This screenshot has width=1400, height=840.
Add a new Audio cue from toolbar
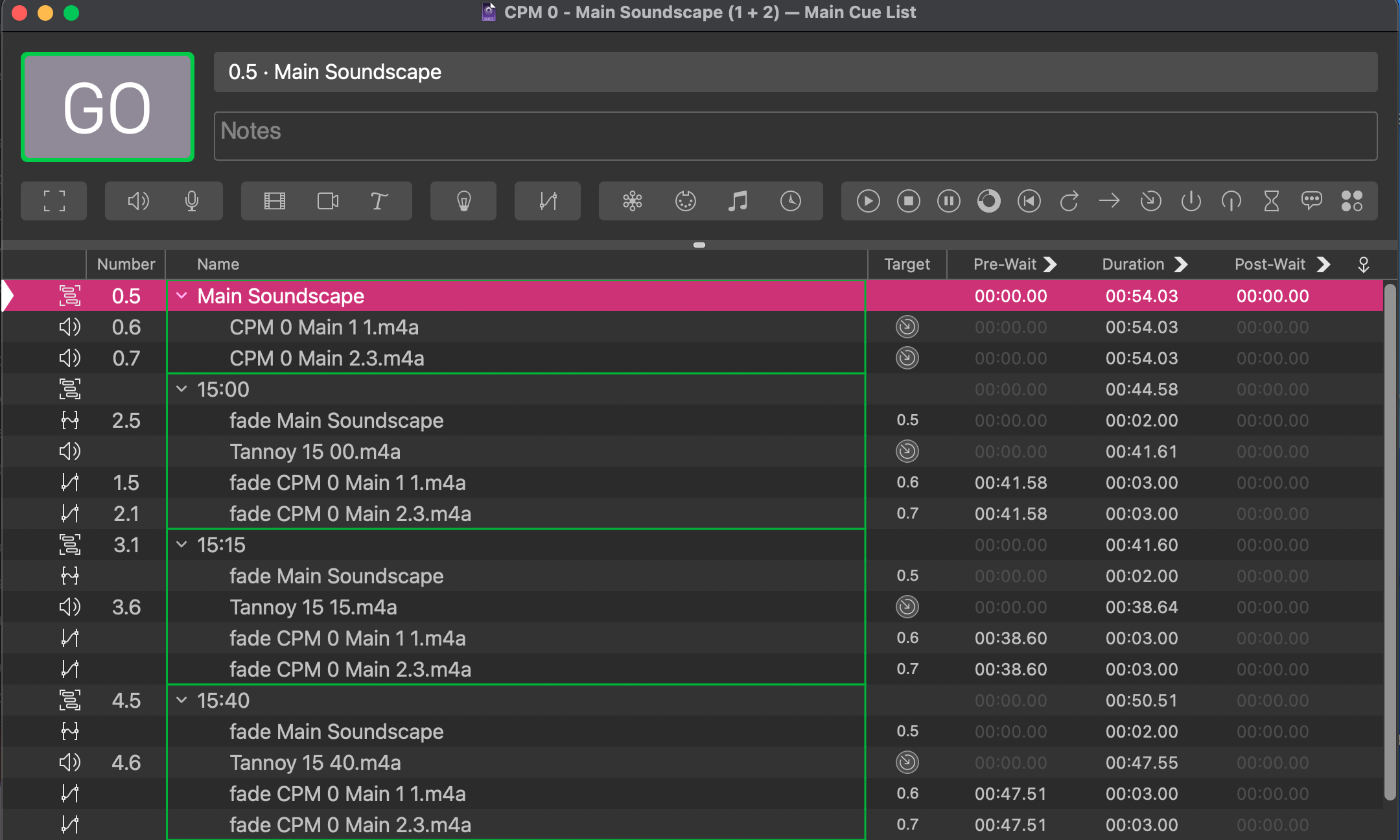pos(138,201)
